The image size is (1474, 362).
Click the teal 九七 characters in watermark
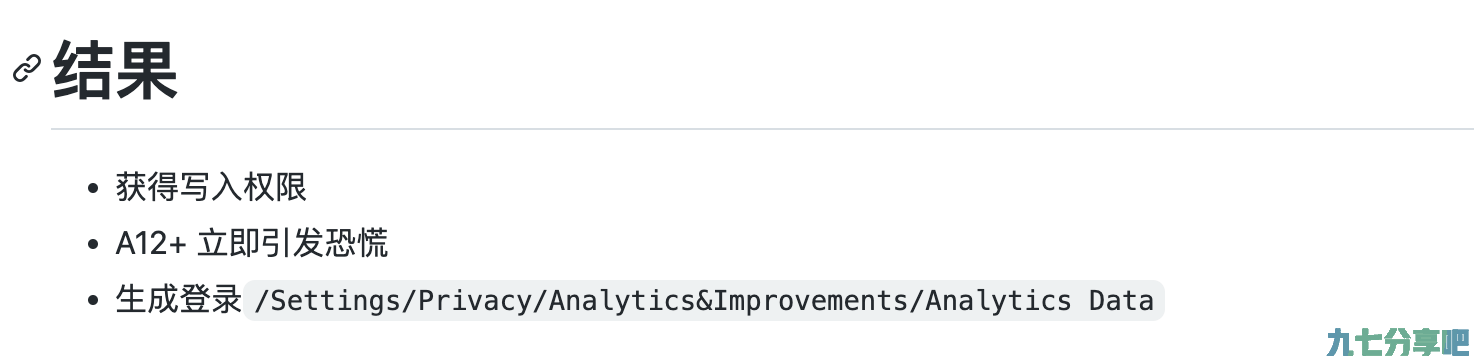1354,342
